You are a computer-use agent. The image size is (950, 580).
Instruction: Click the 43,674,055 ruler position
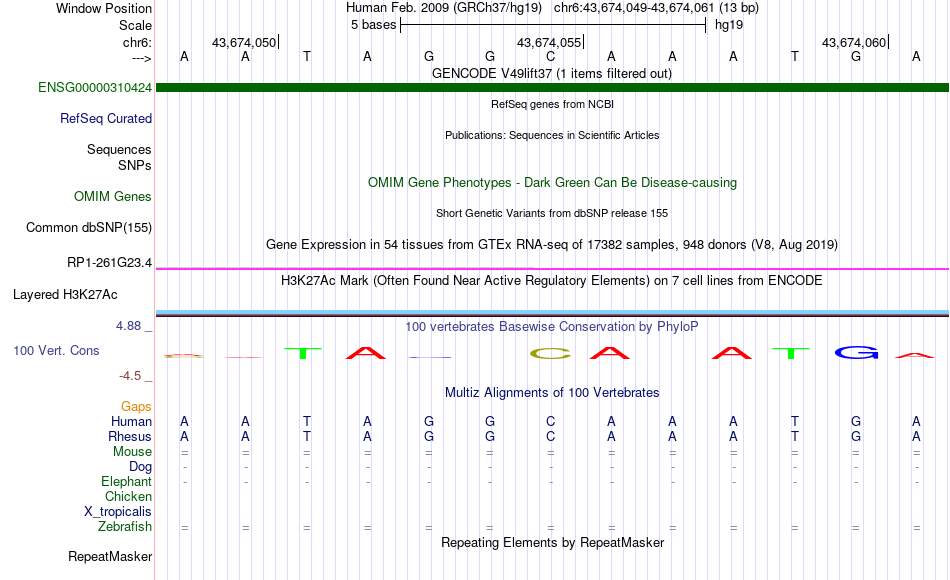point(549,42)
